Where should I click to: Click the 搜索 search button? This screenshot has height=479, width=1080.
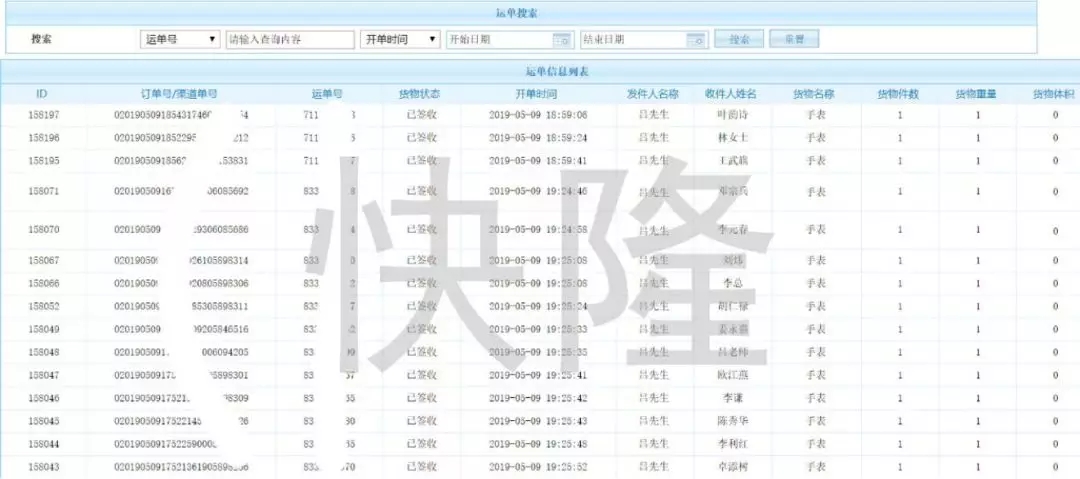739,39
